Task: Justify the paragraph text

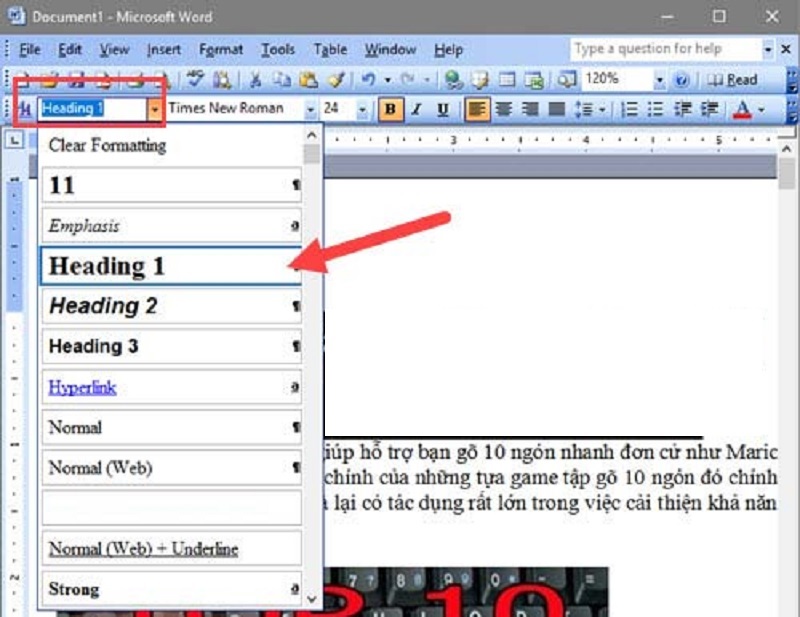Action: [x=556, y=109]
